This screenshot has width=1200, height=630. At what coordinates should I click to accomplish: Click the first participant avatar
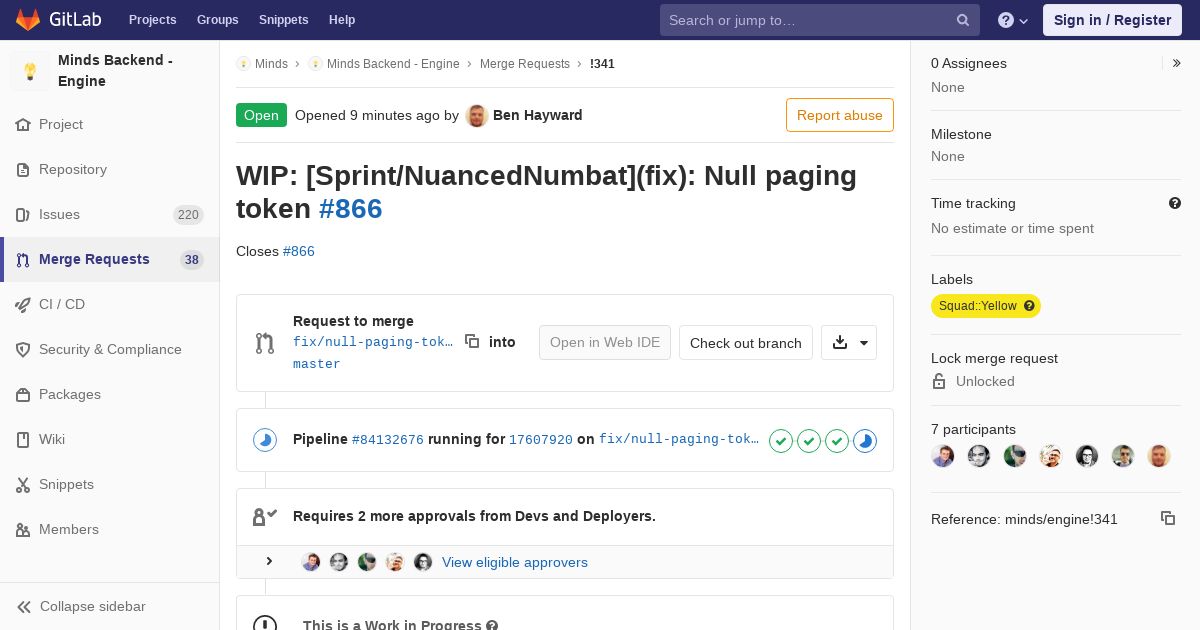(x=943, y=456)
